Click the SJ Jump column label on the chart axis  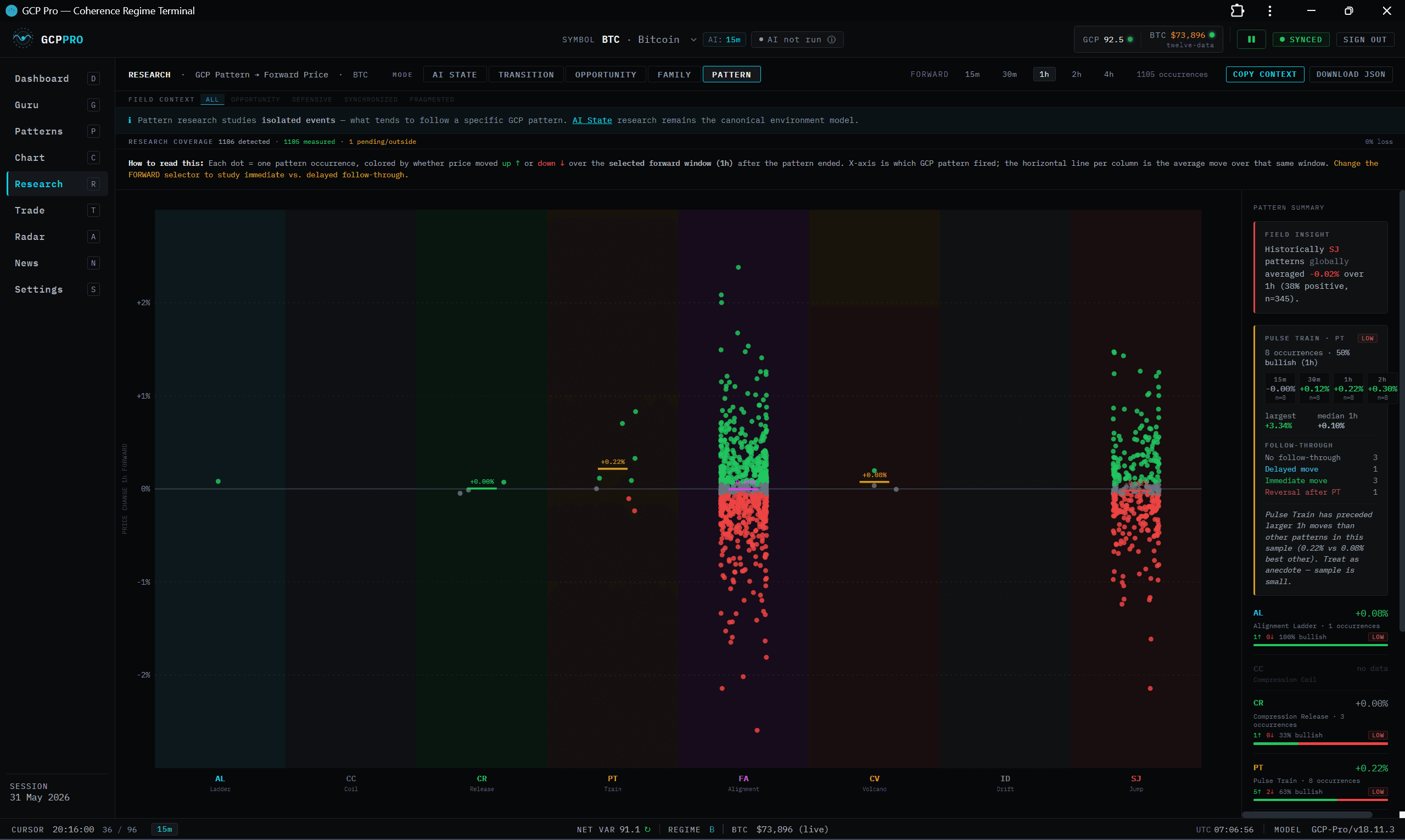[1135, 783]
